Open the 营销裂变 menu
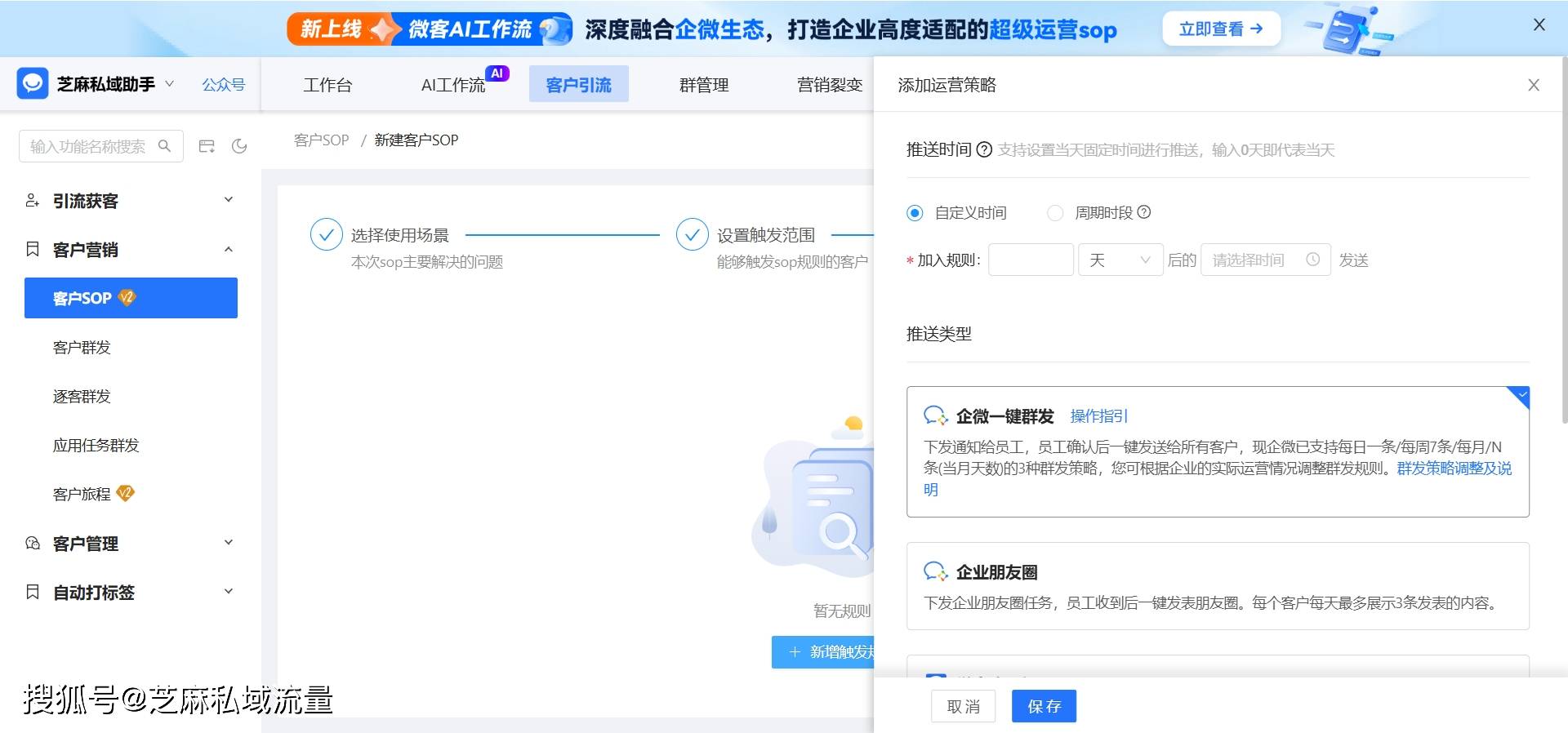 830,85
